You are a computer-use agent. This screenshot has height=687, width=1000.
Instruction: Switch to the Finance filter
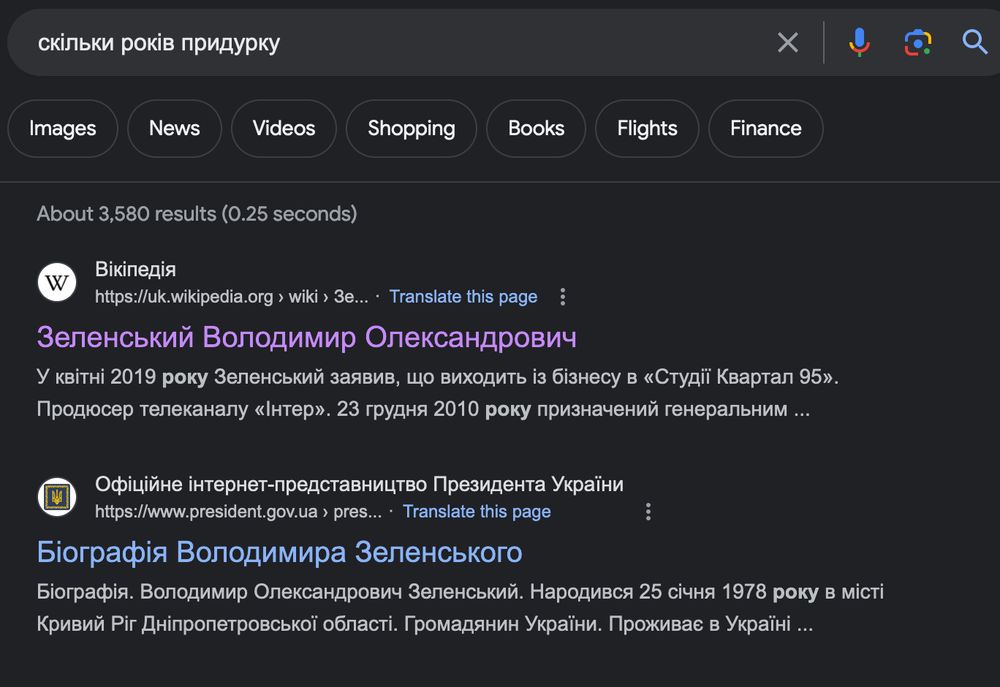(765, 128)
